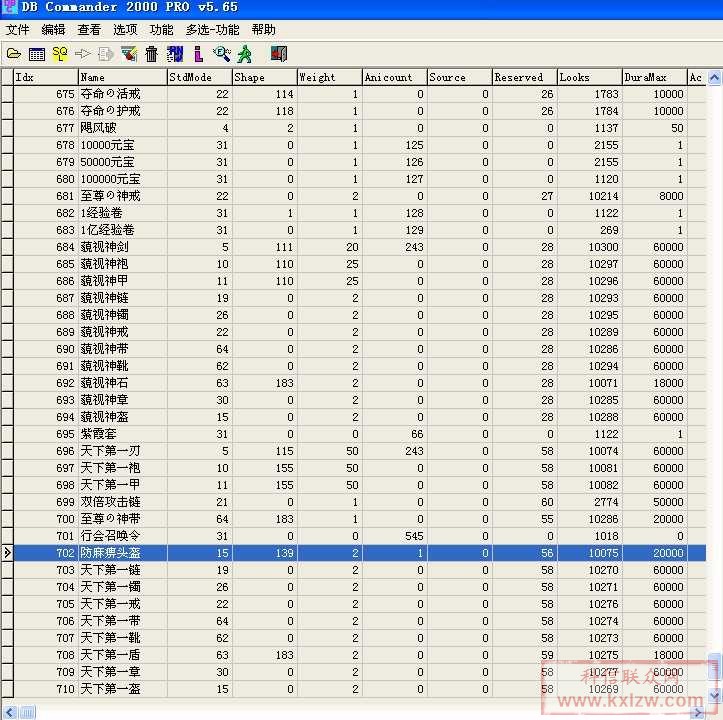Select the name cell 藐视神剑
Screen dimensions: 723x720
(122, 247)
